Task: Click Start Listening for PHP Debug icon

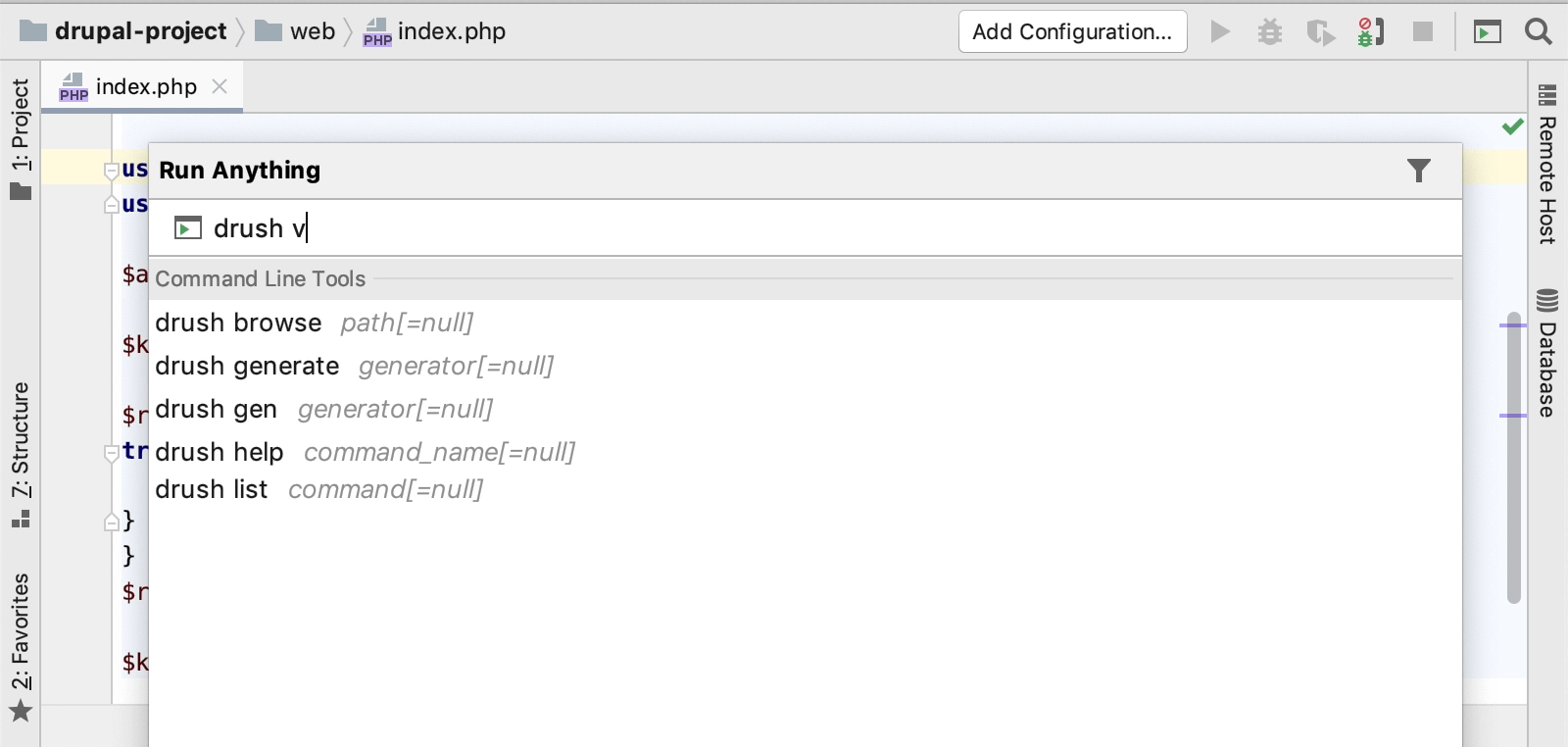Action: 1371,32
